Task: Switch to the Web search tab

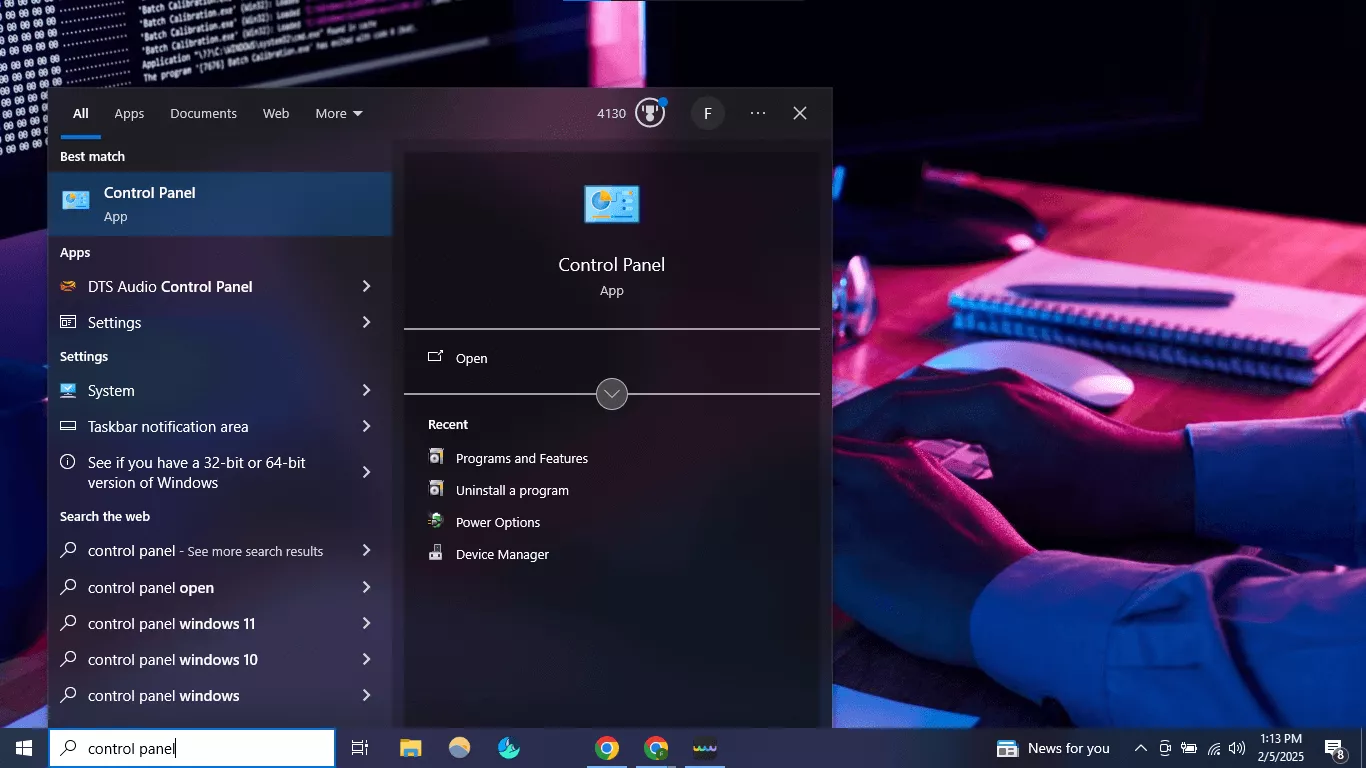Action: 275,113
